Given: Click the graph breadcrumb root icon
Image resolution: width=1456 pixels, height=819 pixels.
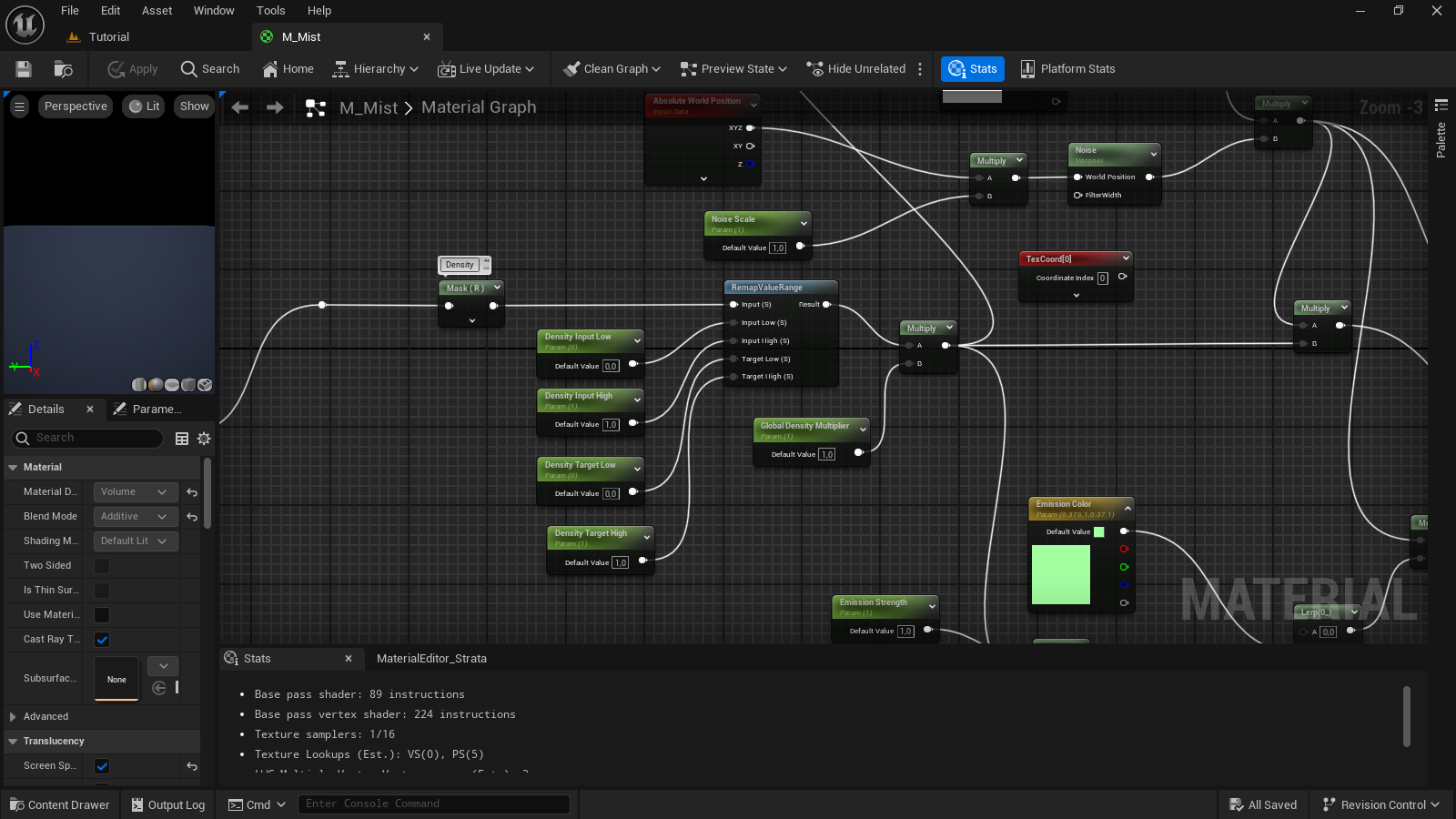Looking at the screenshot, I should [x=316, y=108].
